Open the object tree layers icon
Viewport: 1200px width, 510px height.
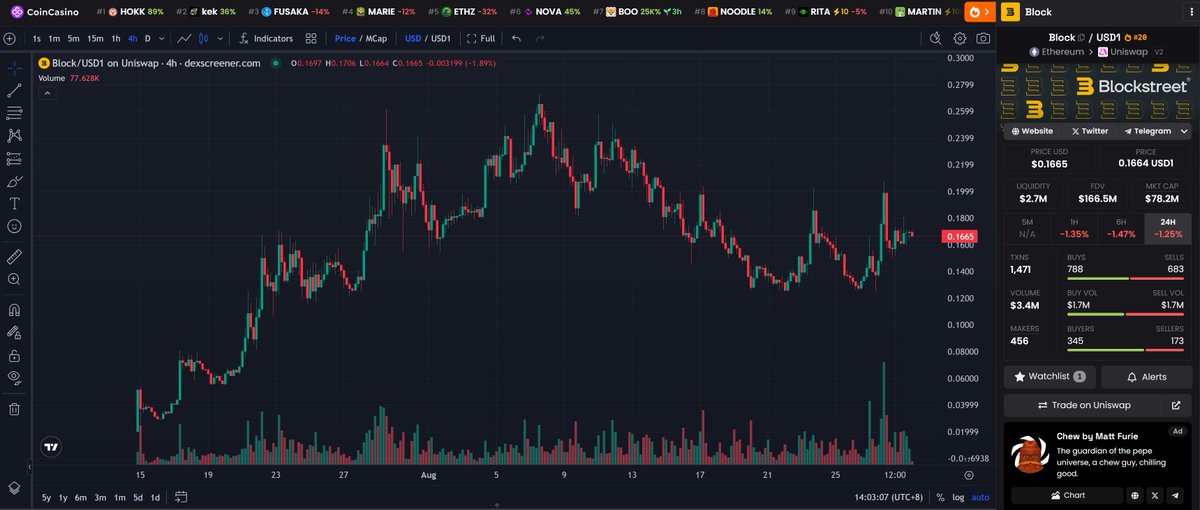pyautogui.click(x=15, y=488)
